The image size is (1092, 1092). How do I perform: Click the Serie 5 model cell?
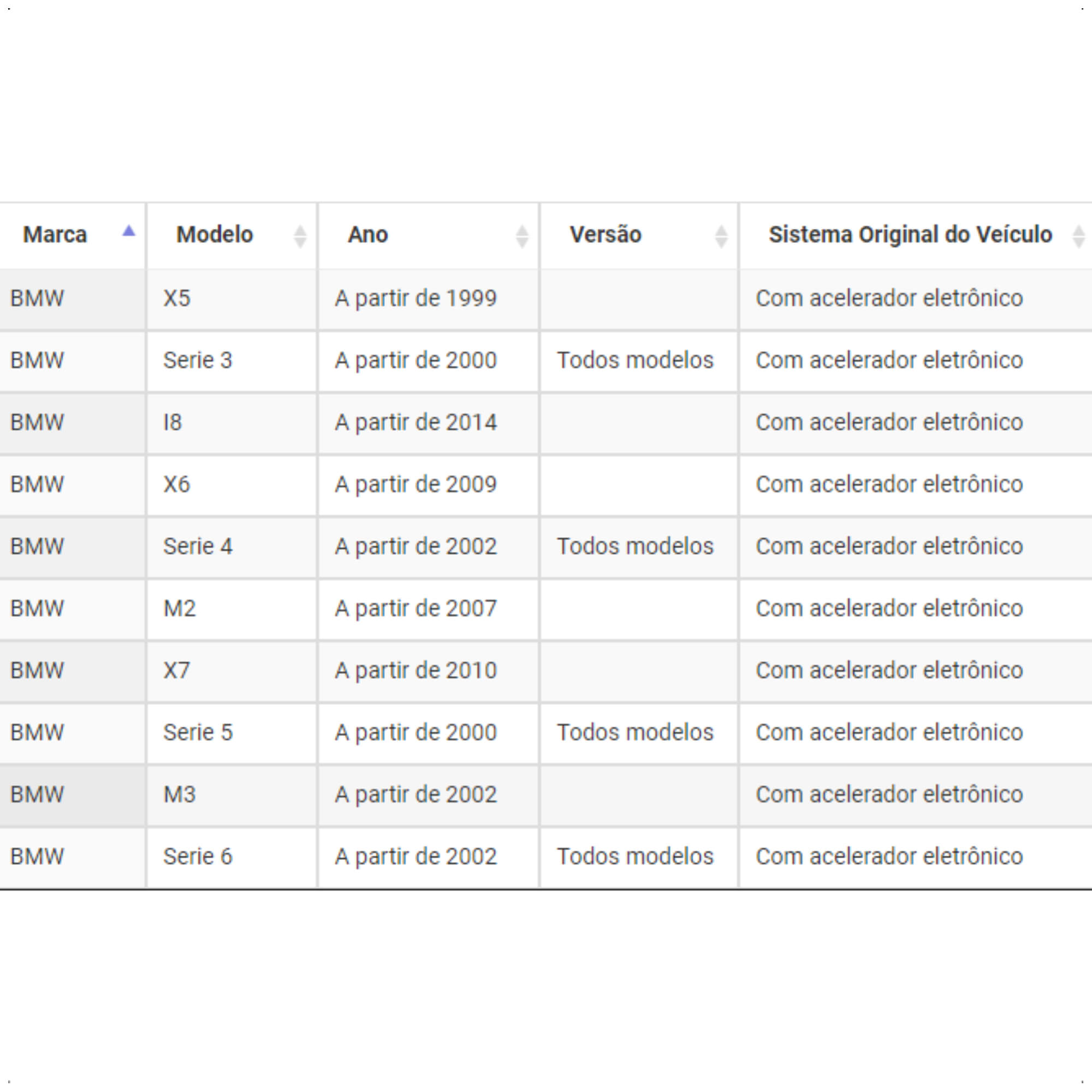[232, 733]
